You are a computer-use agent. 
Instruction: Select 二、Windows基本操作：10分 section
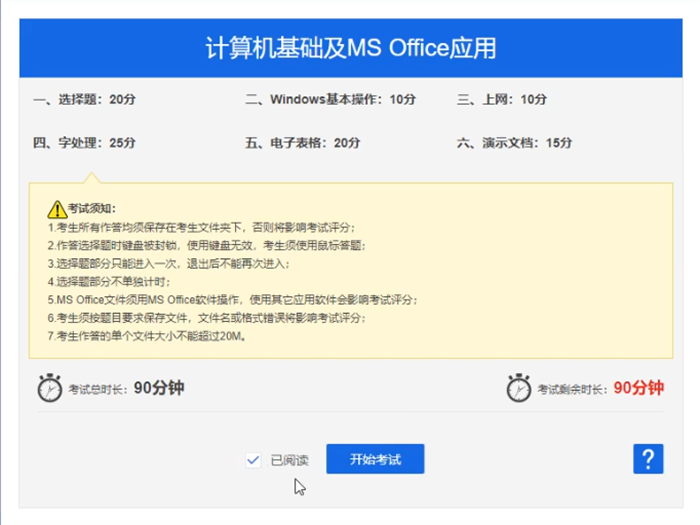(x=330, y=99)
